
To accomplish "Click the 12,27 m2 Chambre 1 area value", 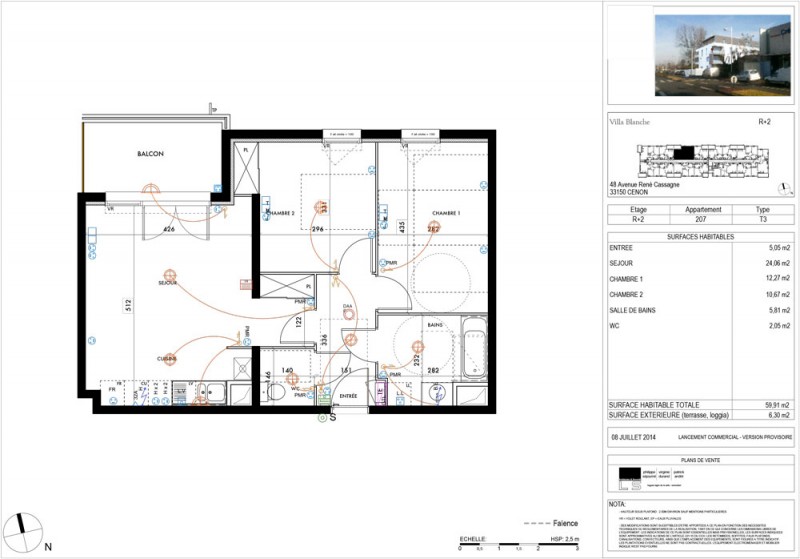I will 778,278.
